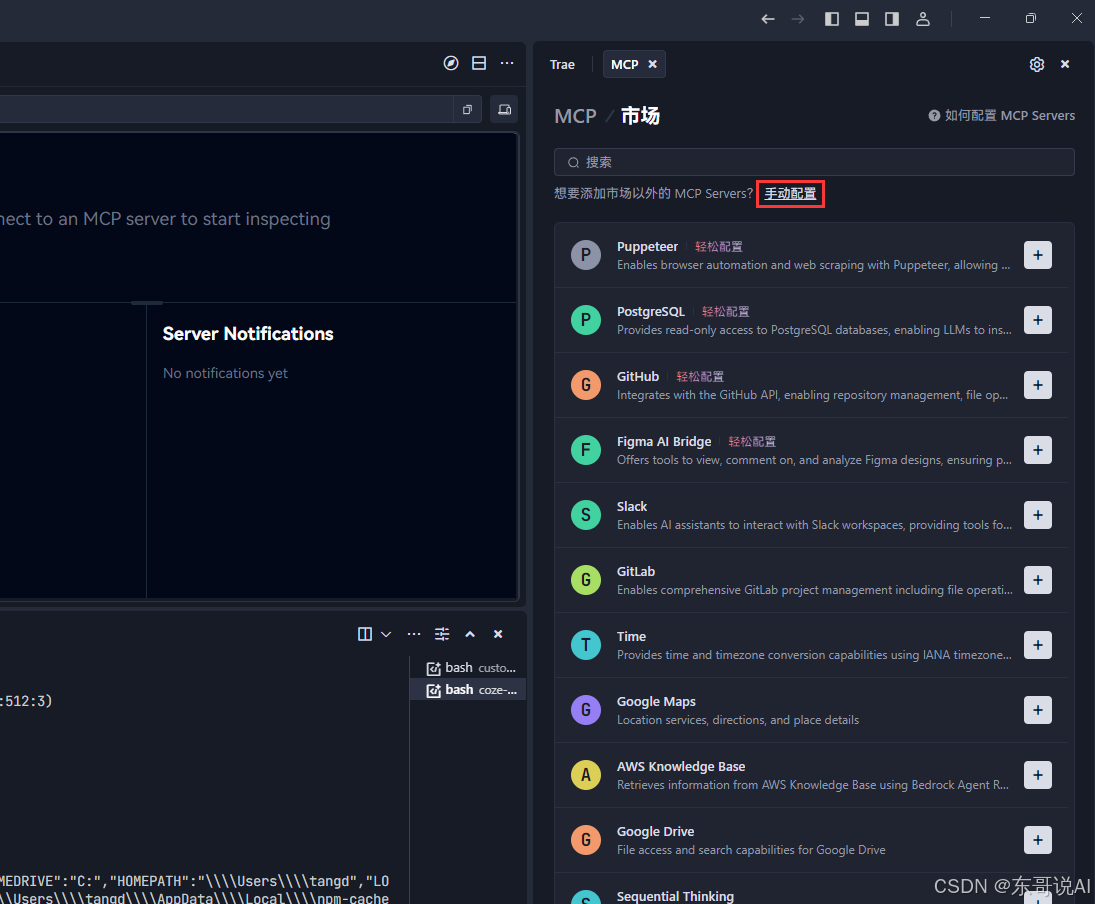Maximize terminal panel with up chevron
1095x904 pixels.
470,634
